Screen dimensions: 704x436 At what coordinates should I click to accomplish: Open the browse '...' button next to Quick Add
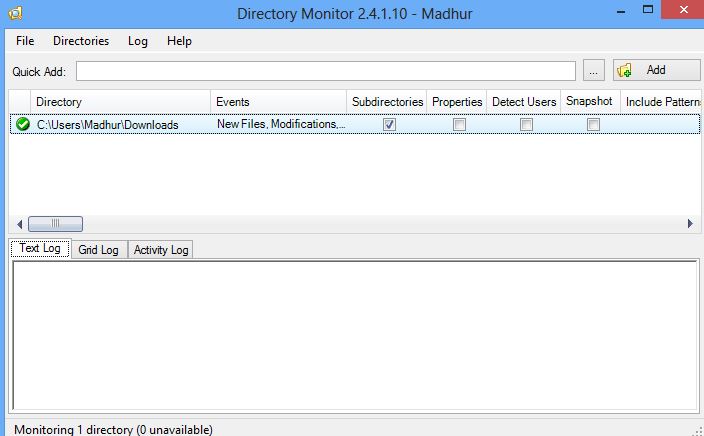click(x=594, y=70)
